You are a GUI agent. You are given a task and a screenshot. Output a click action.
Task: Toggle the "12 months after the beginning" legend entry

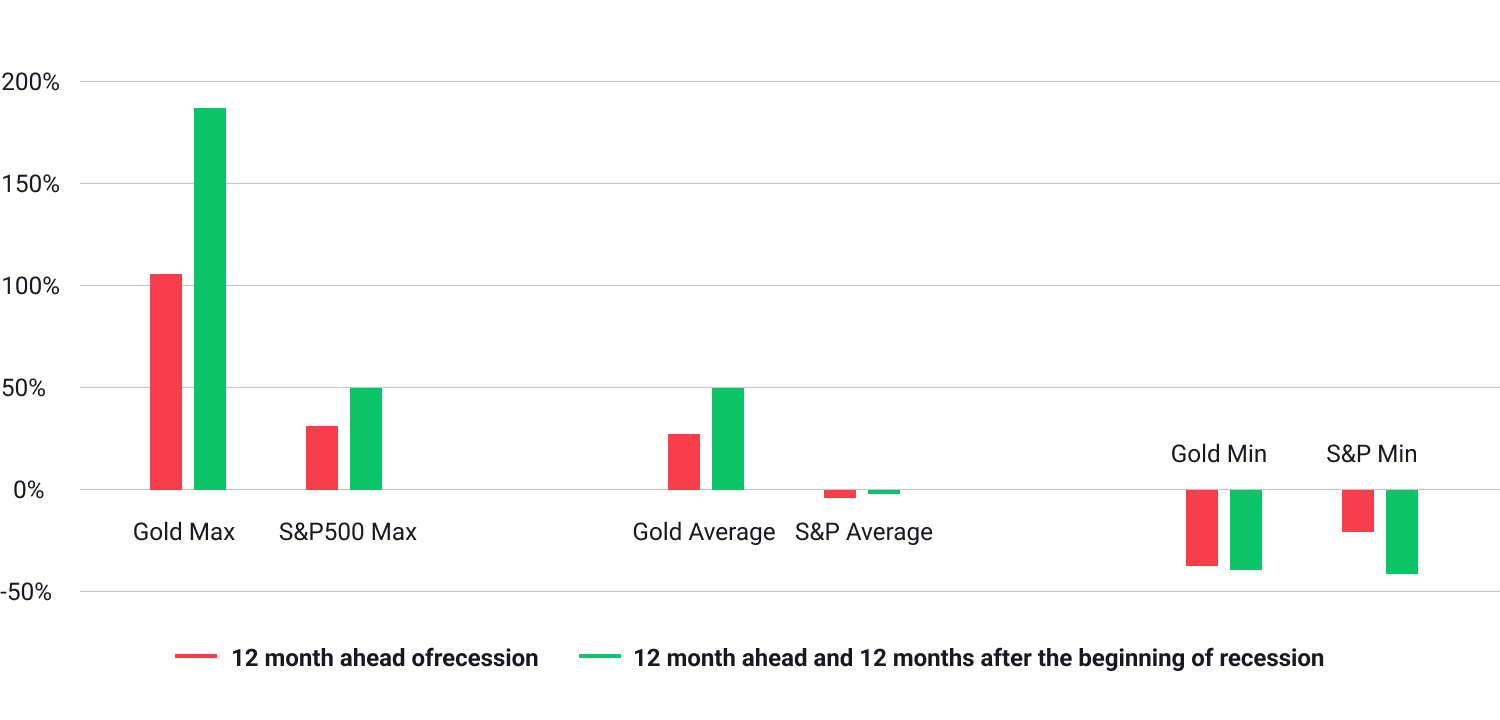tap(978, 658)
